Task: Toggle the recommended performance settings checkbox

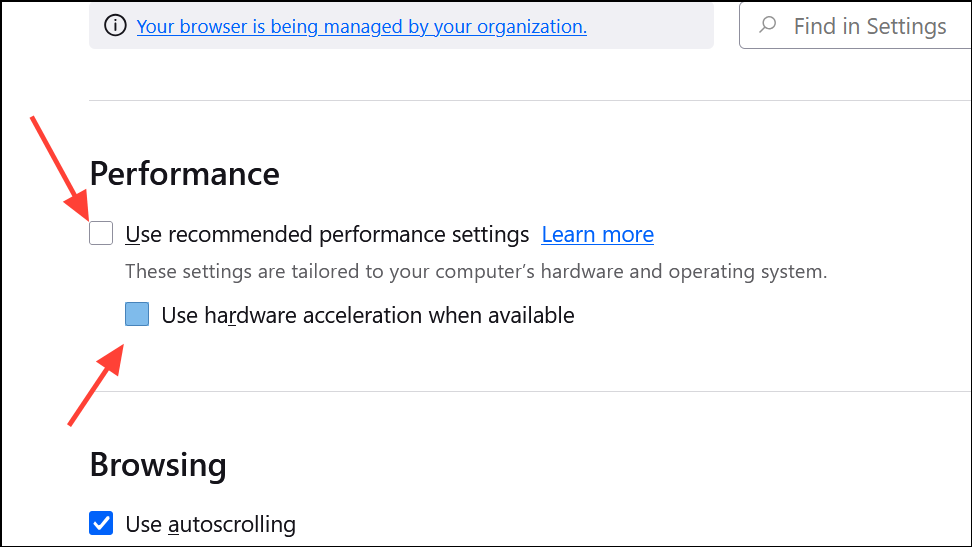Action: [101, 234]
